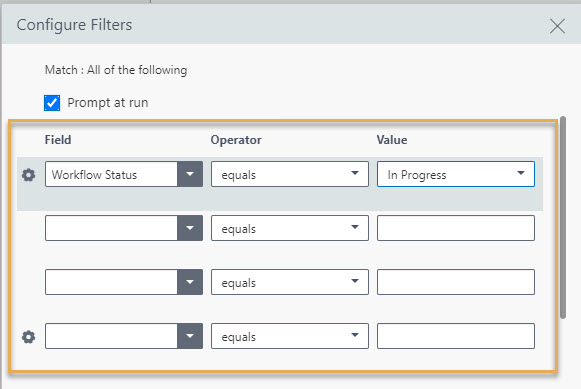This screenshot has height=389, width=581.
Task: Close the Configure Filters dialog
Action: click(557, 26)
